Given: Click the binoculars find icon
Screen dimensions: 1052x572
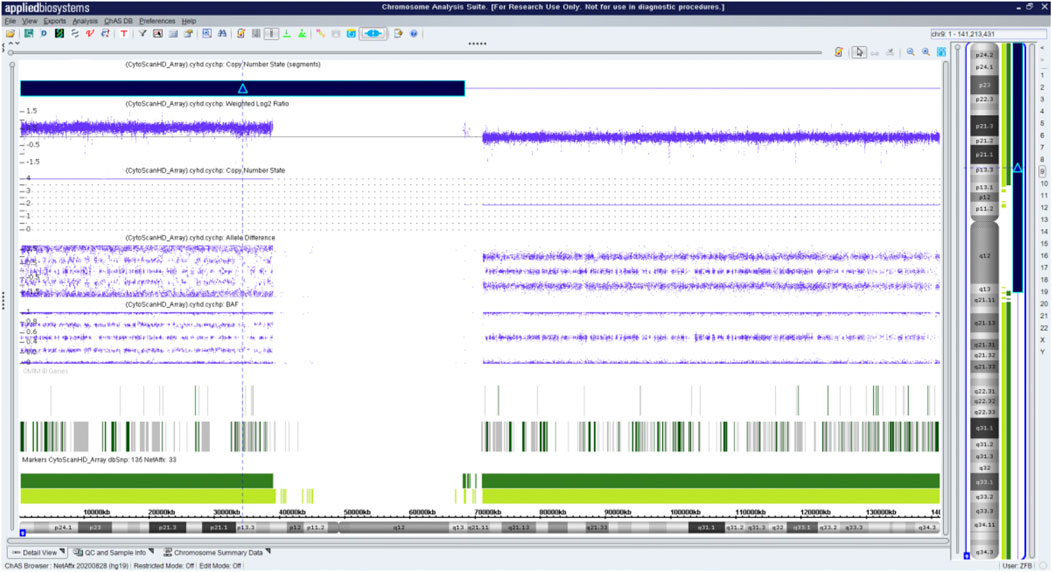Looking at the screenshot, I should 221,34.
